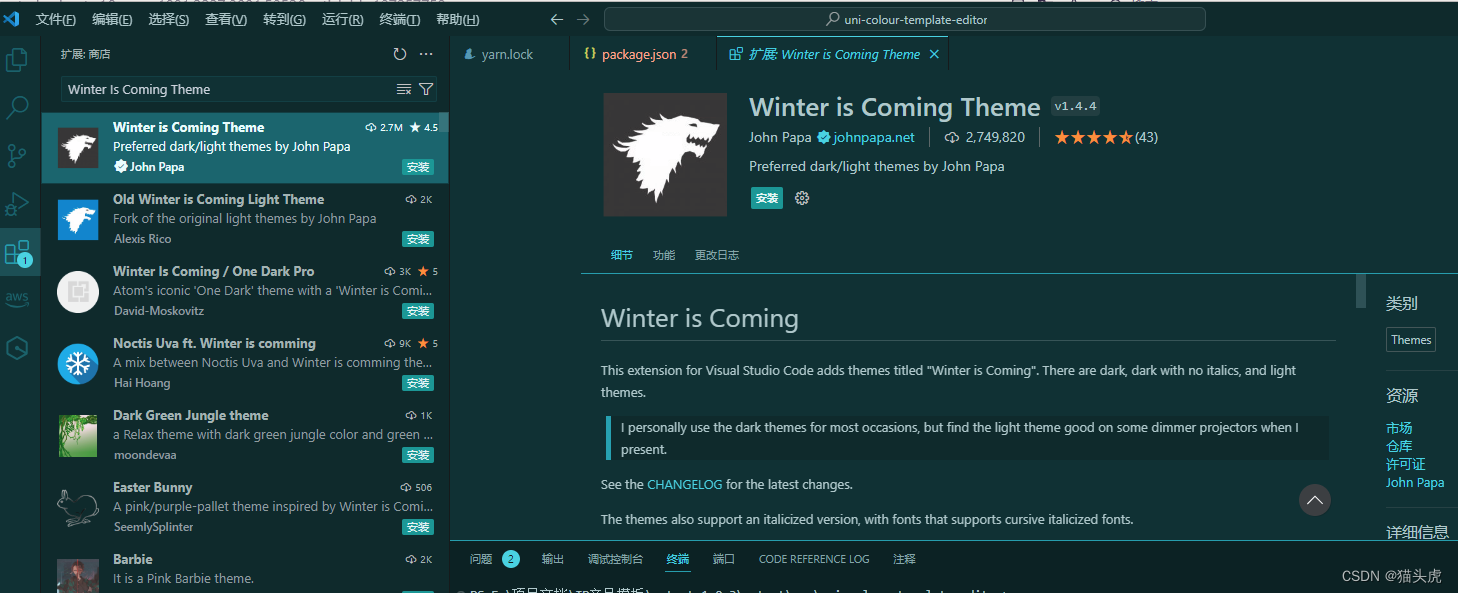
Task: Open the Manage gear on the extension page
Action: point(801,198)
